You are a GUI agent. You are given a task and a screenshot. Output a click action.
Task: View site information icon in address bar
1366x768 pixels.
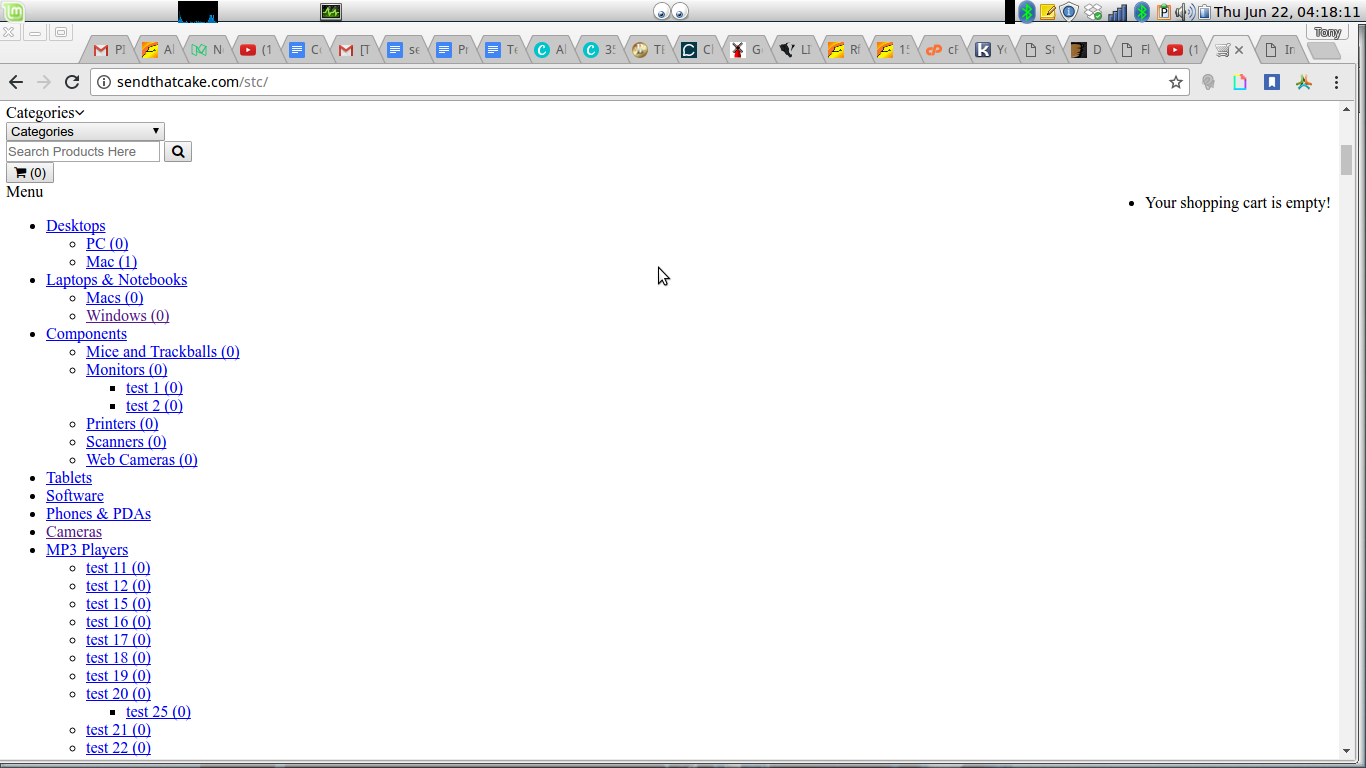click(x=103, y=82)
